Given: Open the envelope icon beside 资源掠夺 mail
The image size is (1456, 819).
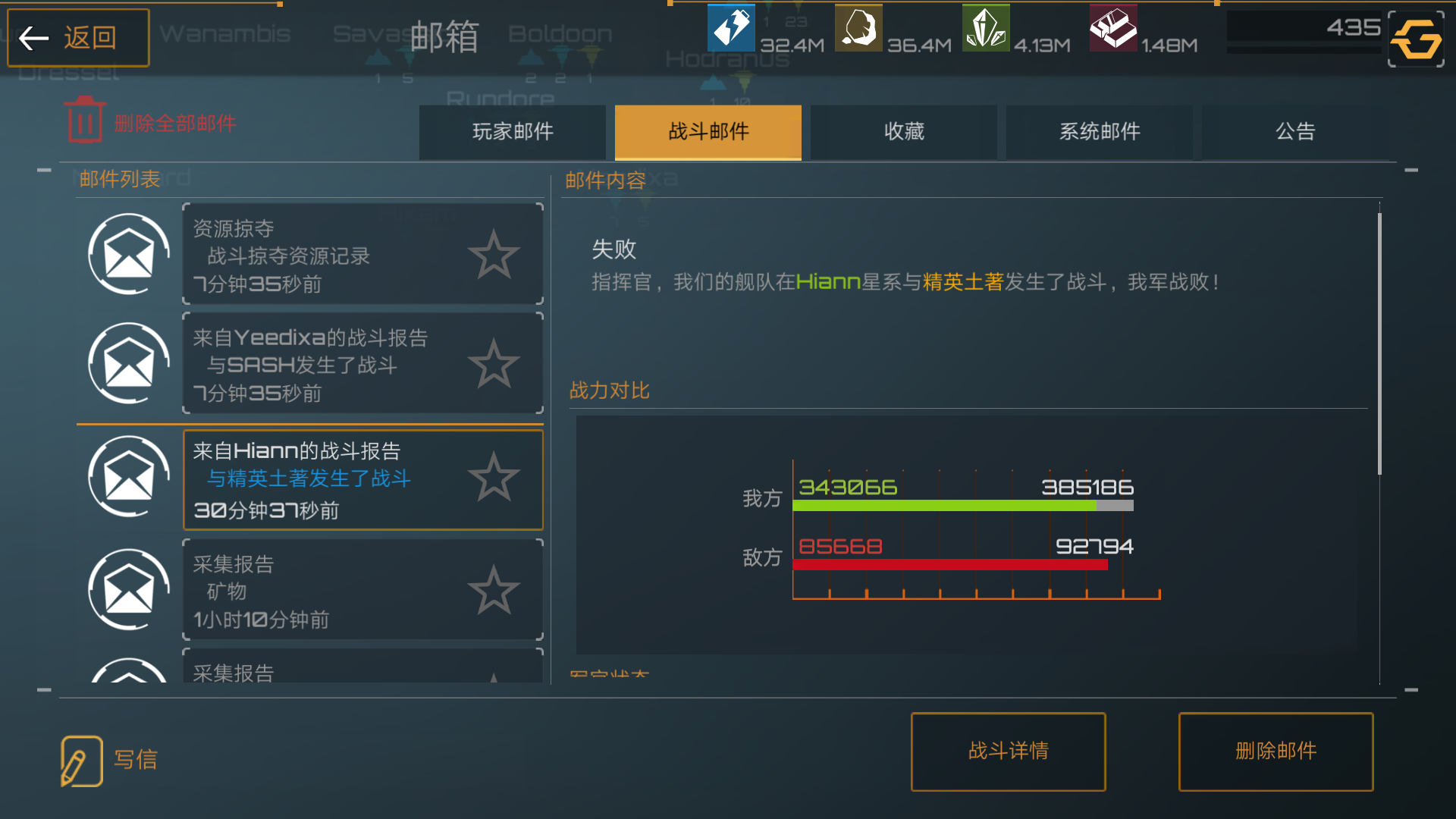Looking at the screenshot, I should point(129,254).
